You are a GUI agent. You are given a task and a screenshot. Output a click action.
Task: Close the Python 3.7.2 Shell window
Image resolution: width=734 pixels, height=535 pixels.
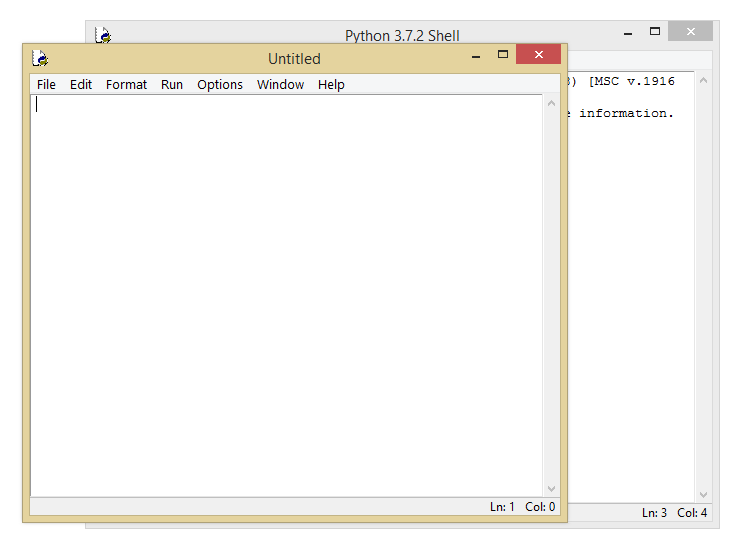pyautogui.click(x=690, y=31)
